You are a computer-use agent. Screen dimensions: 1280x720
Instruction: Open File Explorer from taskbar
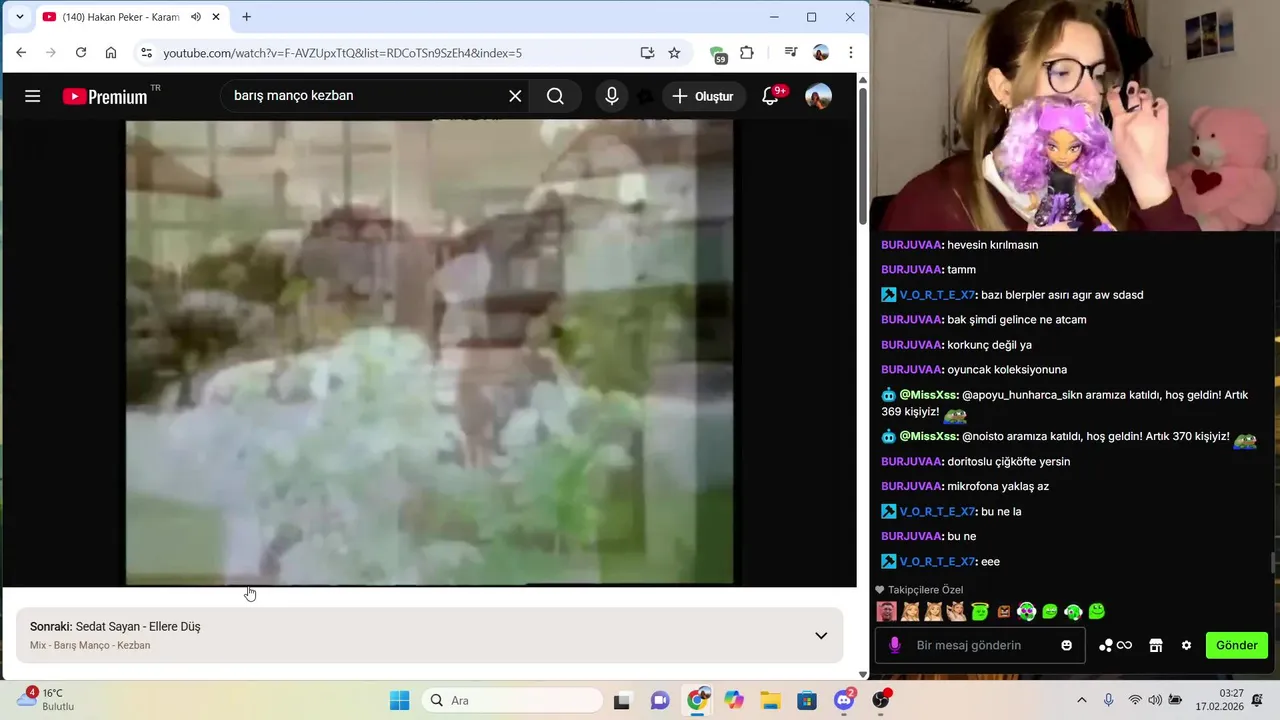coord(770,700)
